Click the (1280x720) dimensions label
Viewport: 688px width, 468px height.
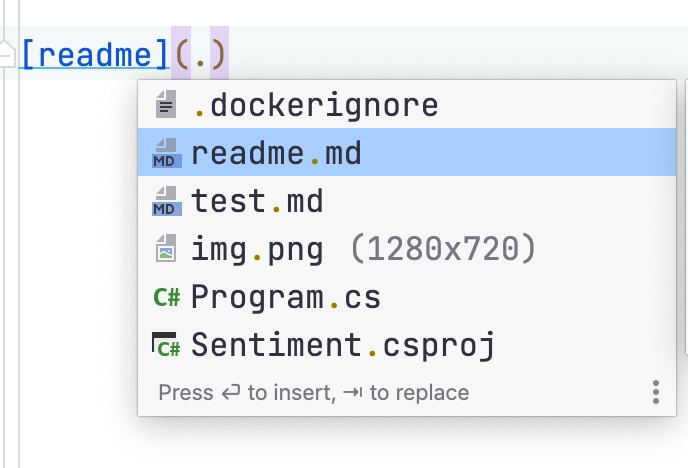pos(443,249)
